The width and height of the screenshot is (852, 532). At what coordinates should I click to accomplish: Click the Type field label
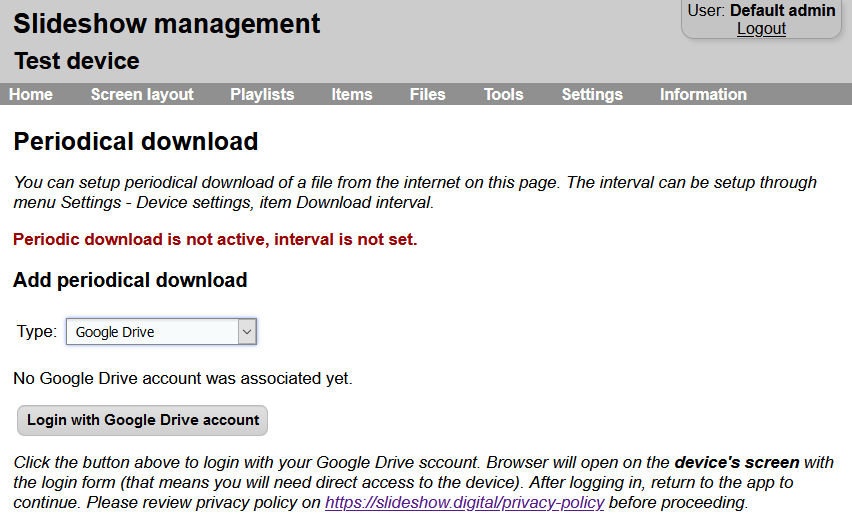point(37,332)
